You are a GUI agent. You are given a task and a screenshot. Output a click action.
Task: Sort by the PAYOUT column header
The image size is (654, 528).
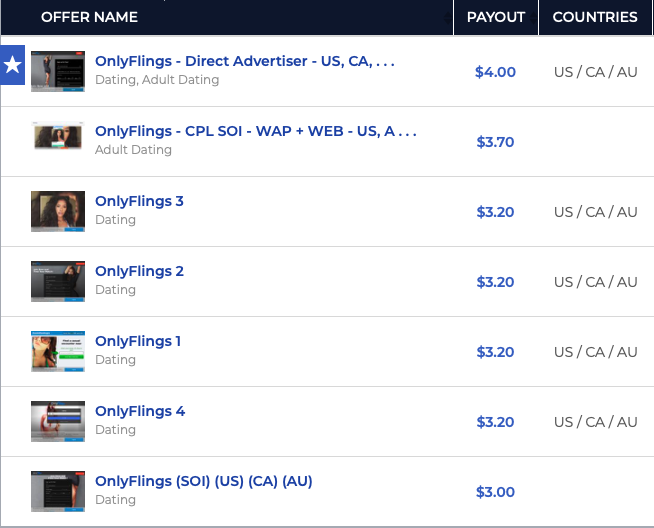pos(496,17)
